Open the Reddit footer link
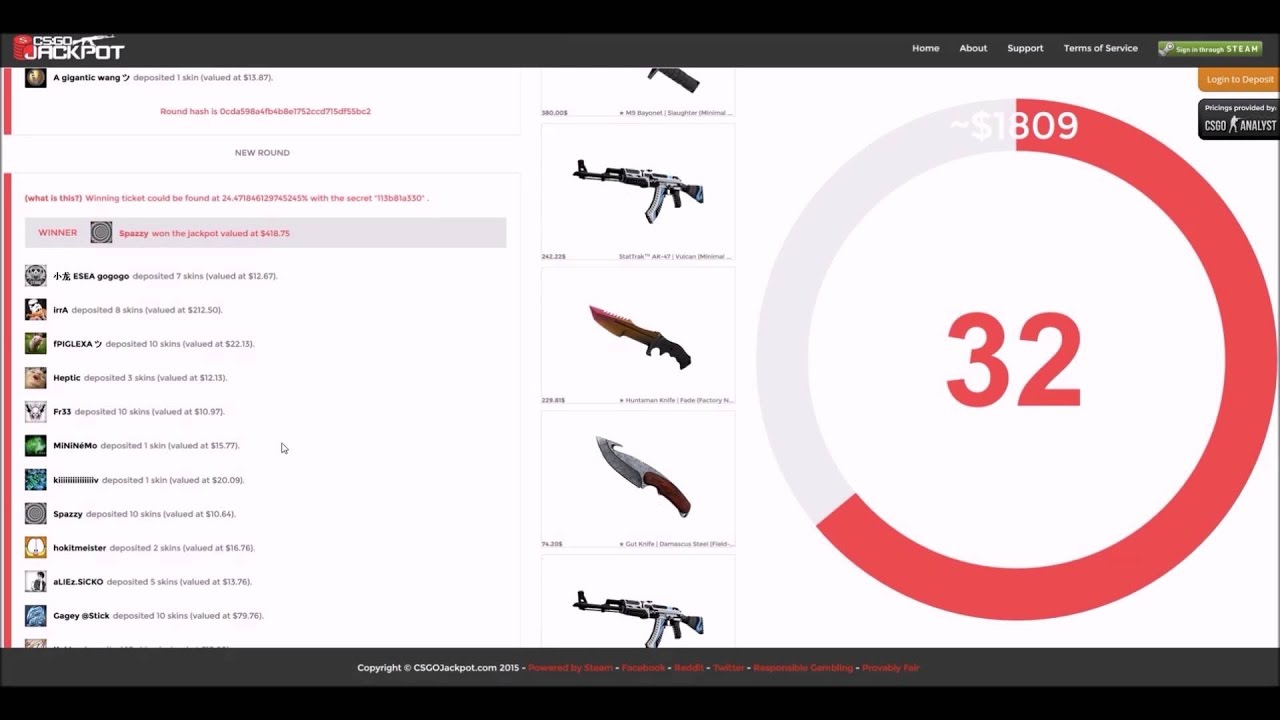This screenshot has height=720, width=1280. pos(689,668)
